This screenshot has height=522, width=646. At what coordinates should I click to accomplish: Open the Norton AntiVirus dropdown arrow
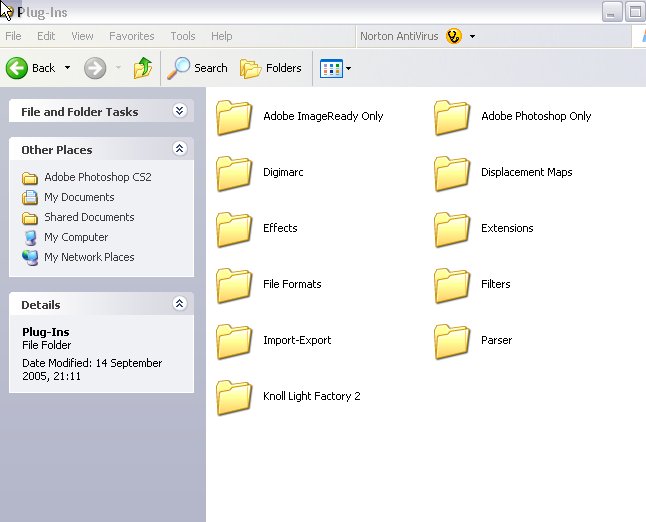[473, 37]
